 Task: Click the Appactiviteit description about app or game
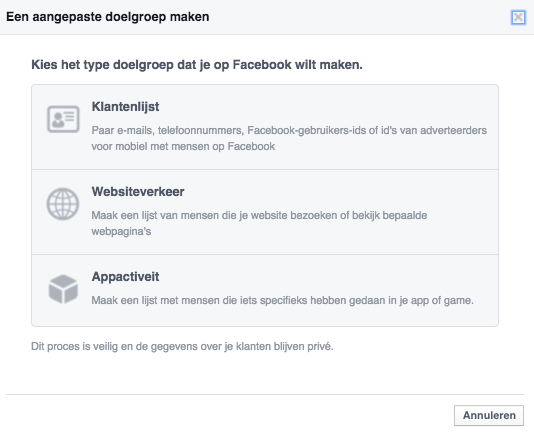click(282, 300)
